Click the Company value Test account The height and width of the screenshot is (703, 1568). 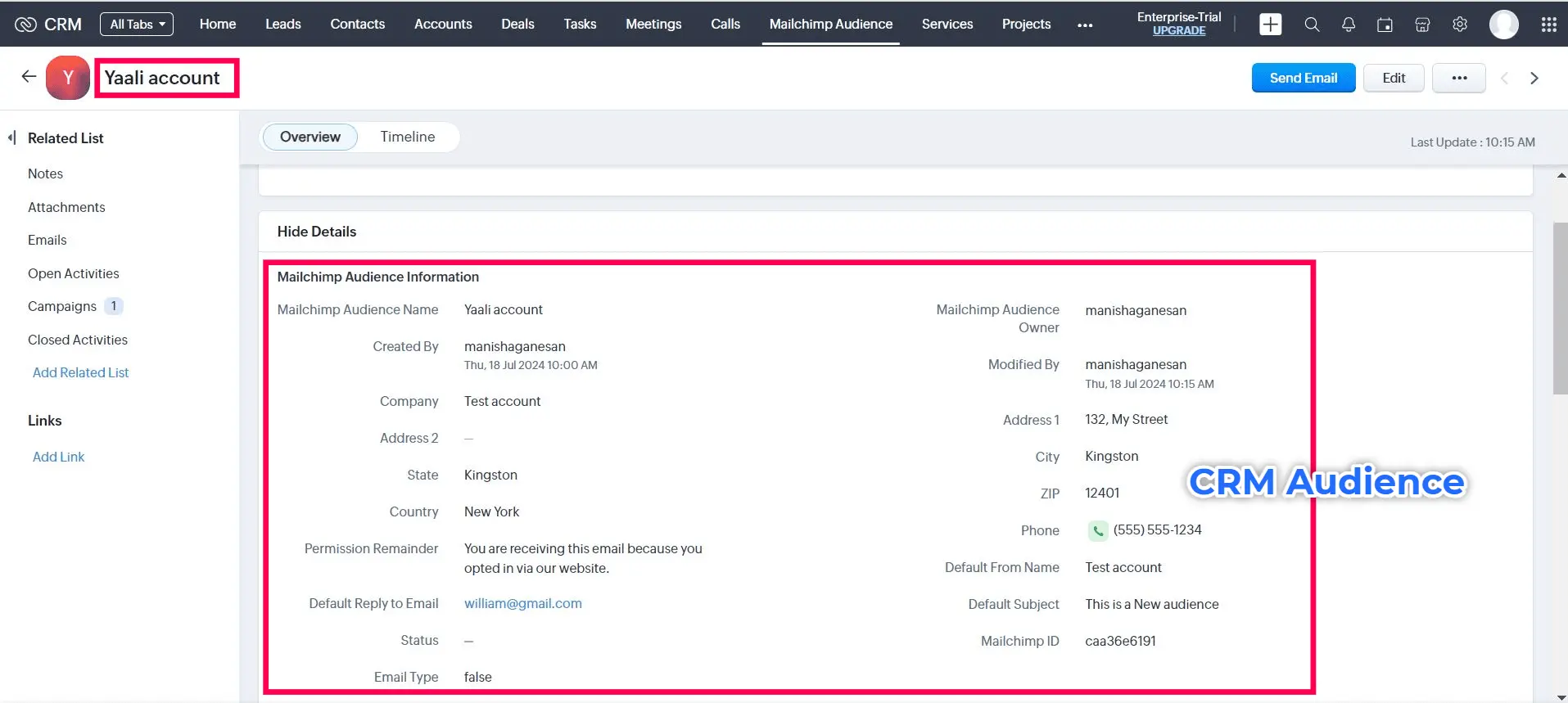pos(503,401)
